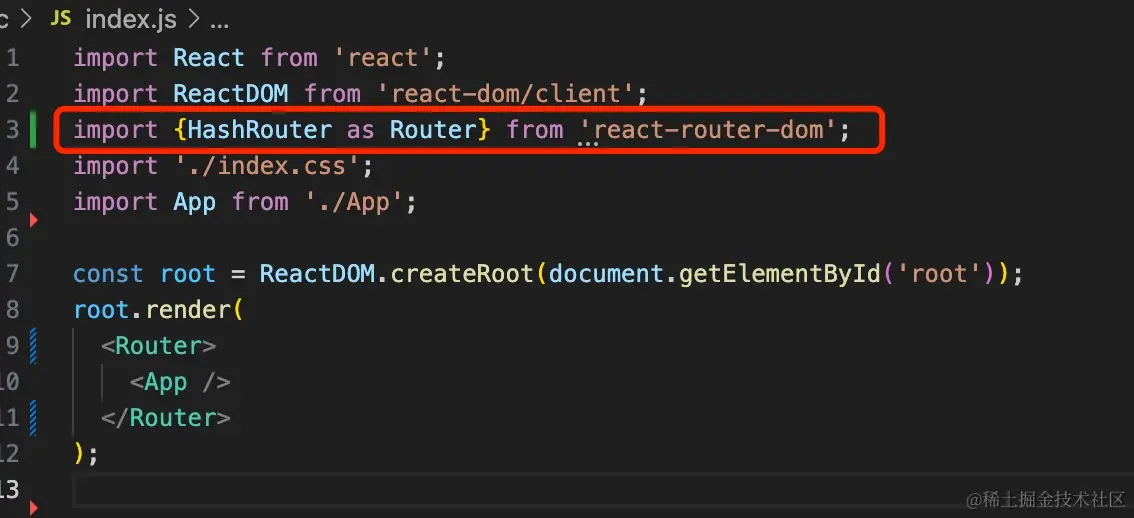Image resolution: width=1134 pixels, height=518 pixels.
Task: Click the HashRouter identifier
Action: point(260,130)
